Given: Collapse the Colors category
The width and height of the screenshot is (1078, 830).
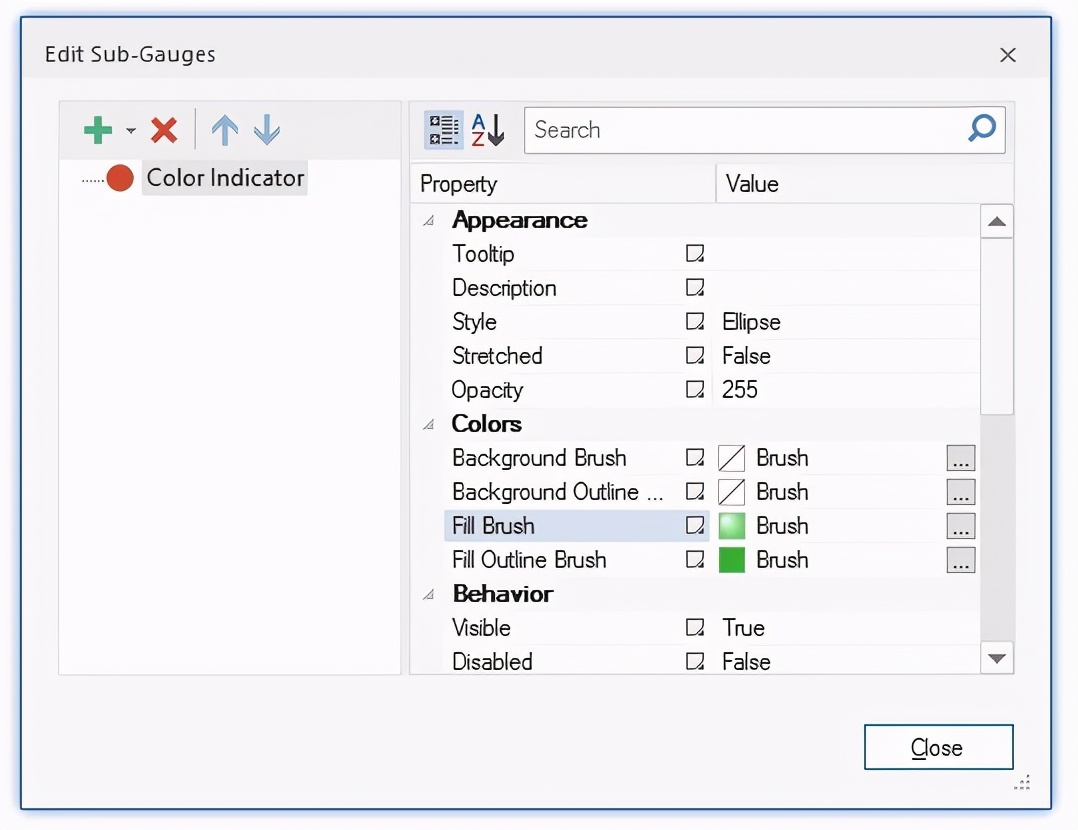Looking at the screenshot, I should [x=429, y=425].
